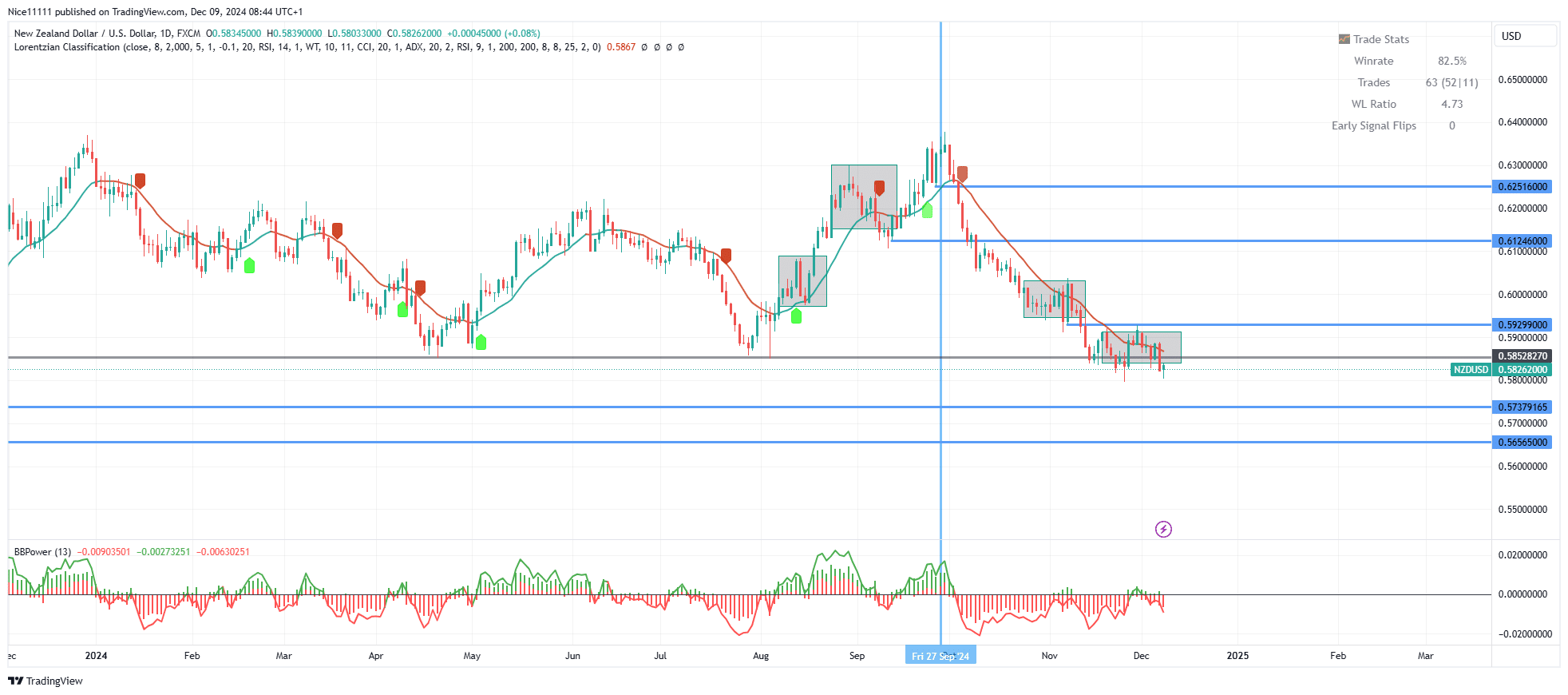Click the red sell signal marker in mid-March
Image resolution: width=1568 pixels, height=695 pixels.
pos(338,231)
